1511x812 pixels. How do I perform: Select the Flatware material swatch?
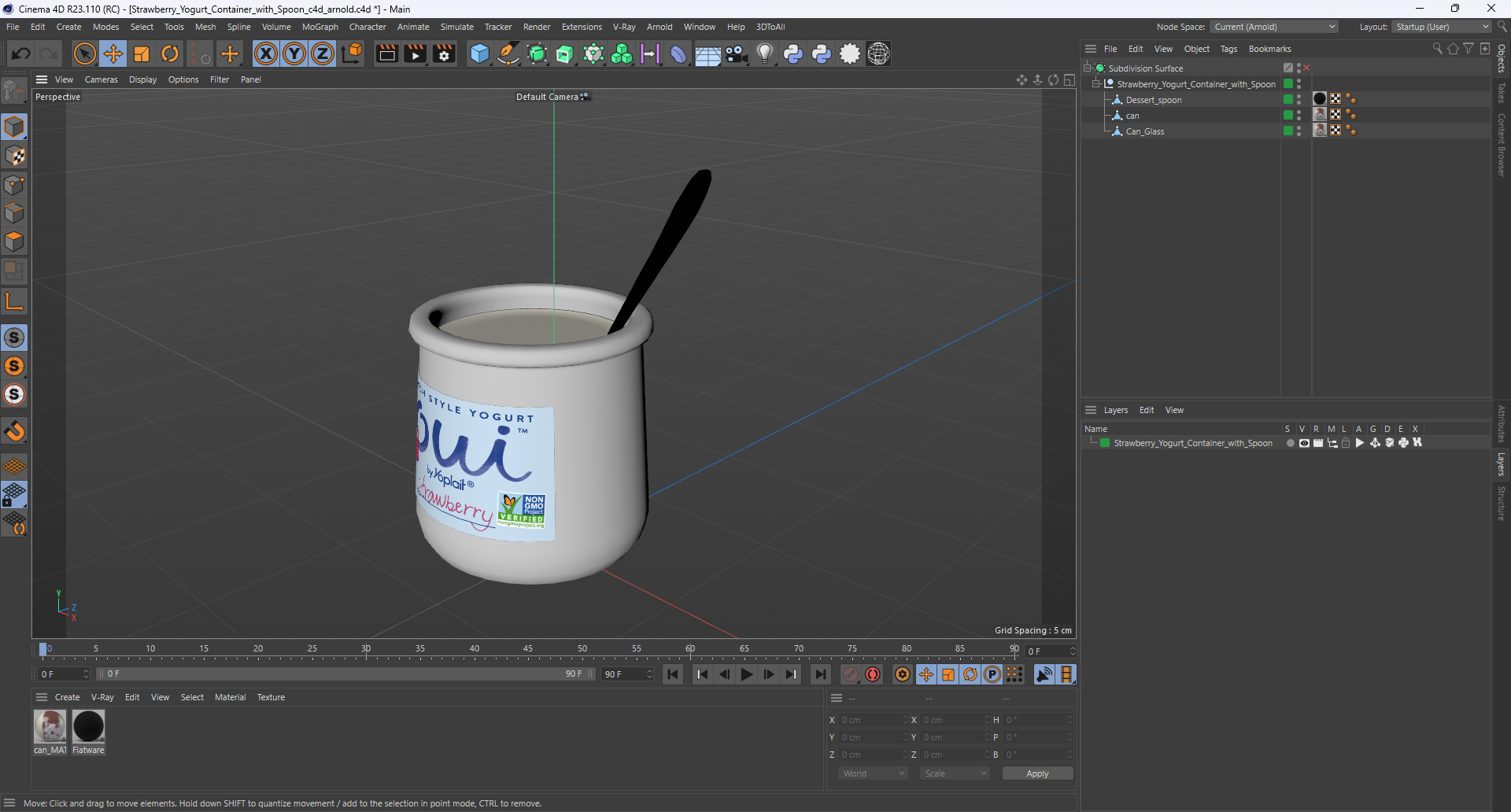88,726
